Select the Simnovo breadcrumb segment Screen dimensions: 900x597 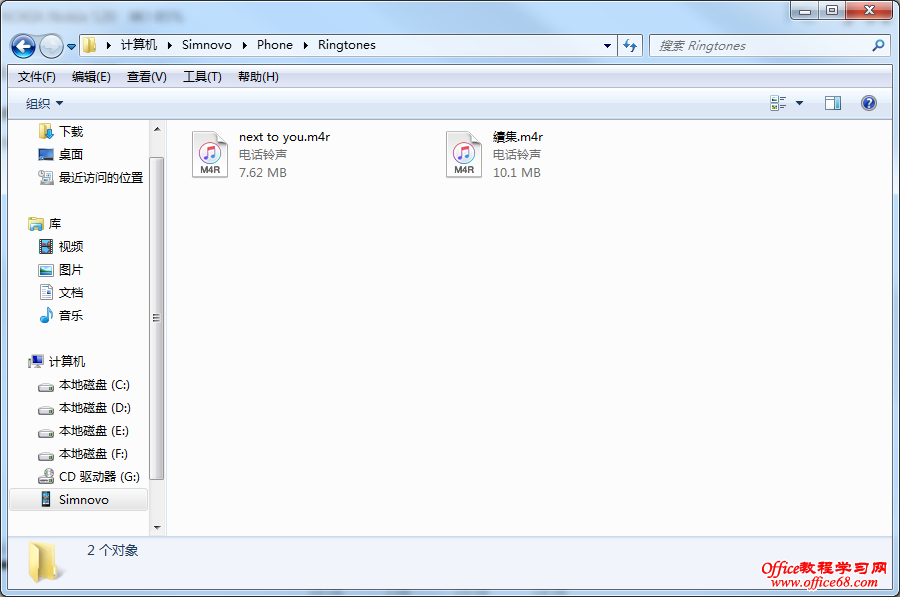(207, 45)
